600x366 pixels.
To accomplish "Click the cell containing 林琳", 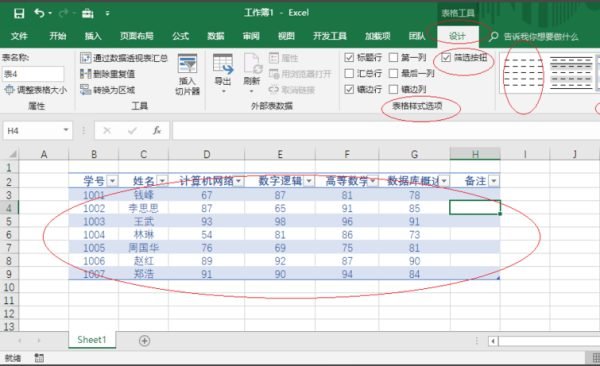I will coord(143,234).
